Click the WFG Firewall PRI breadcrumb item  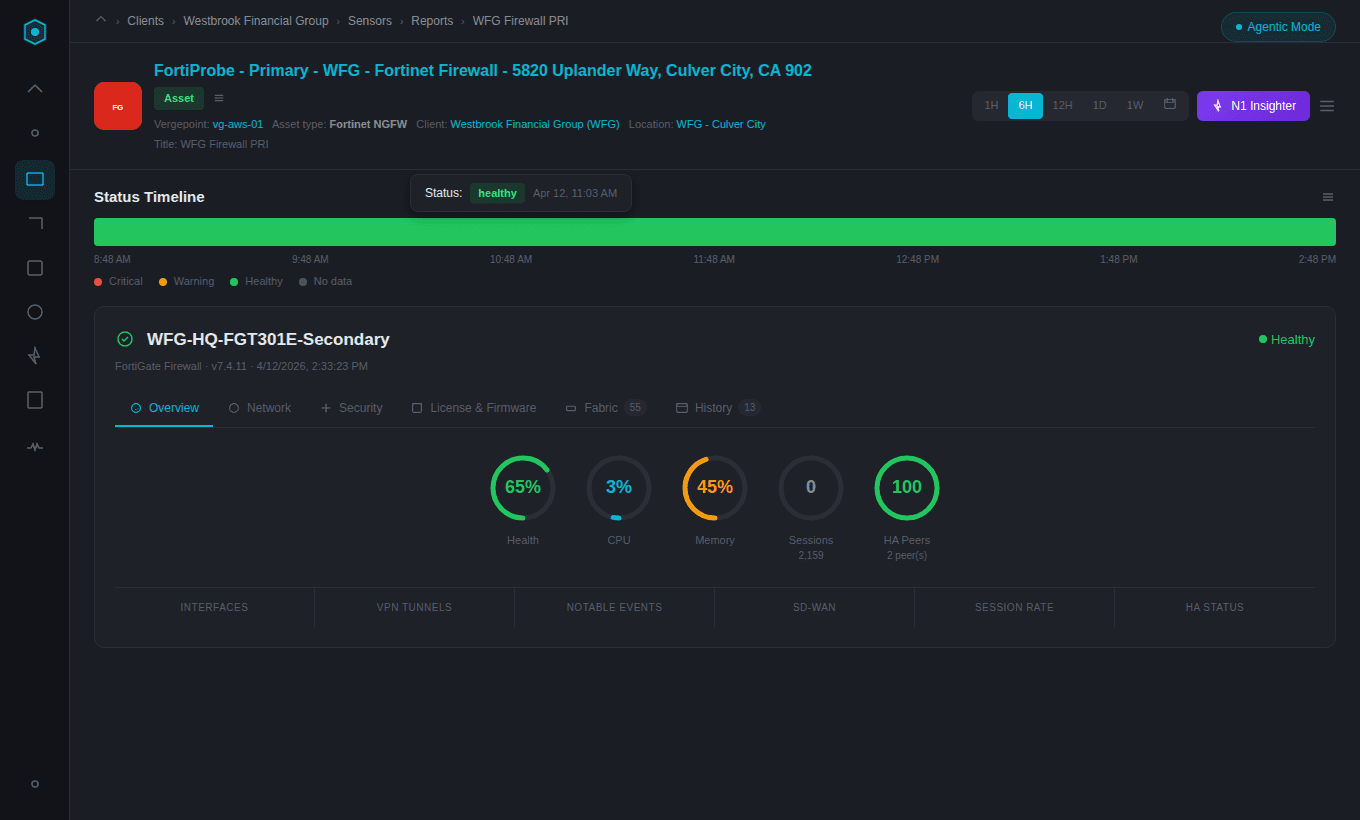click(520, 21)
